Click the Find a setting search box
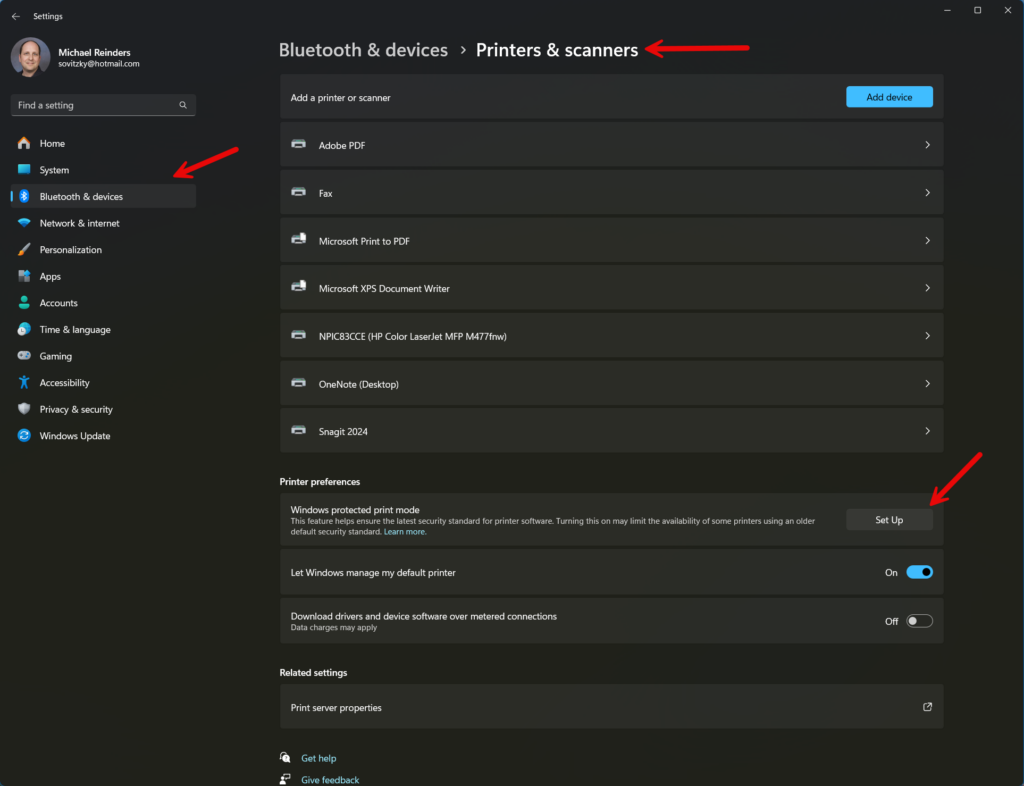Viewport: 1024px width, 786px height. 103,105
